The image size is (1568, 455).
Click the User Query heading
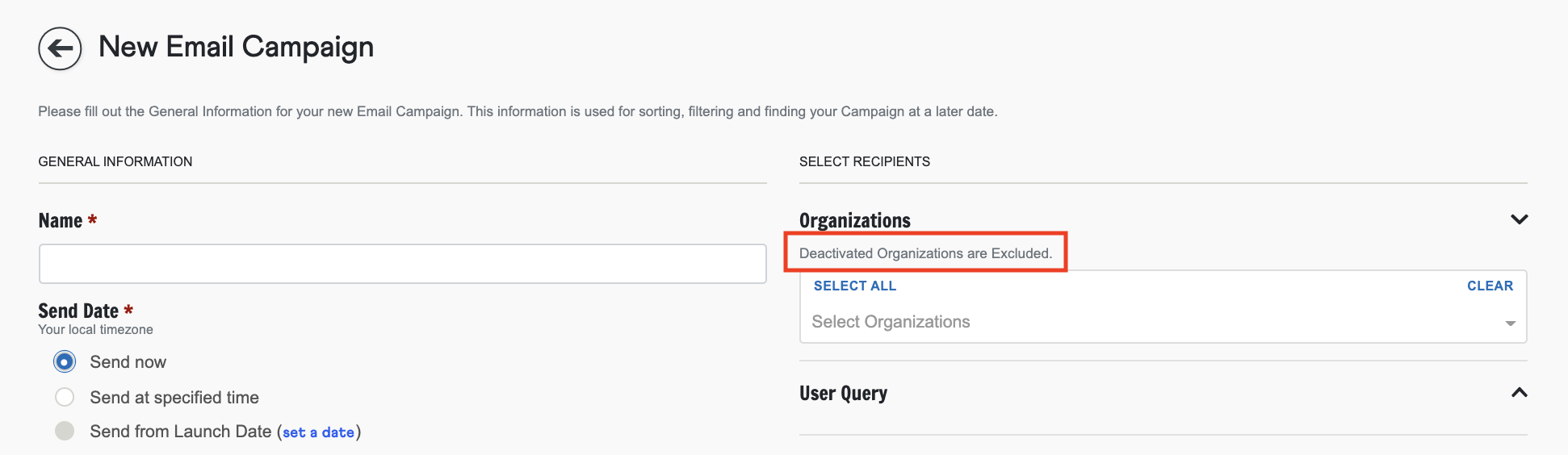[x=843, y=394]
